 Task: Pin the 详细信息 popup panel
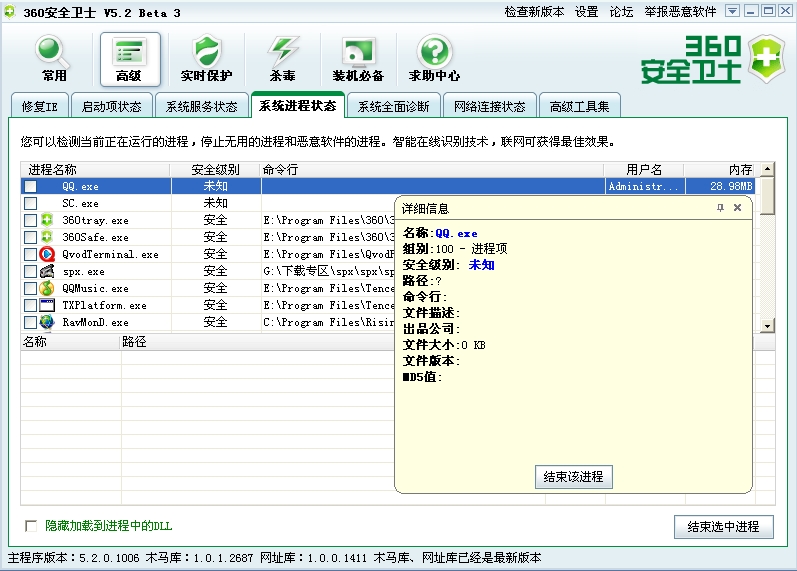point(720,207)
